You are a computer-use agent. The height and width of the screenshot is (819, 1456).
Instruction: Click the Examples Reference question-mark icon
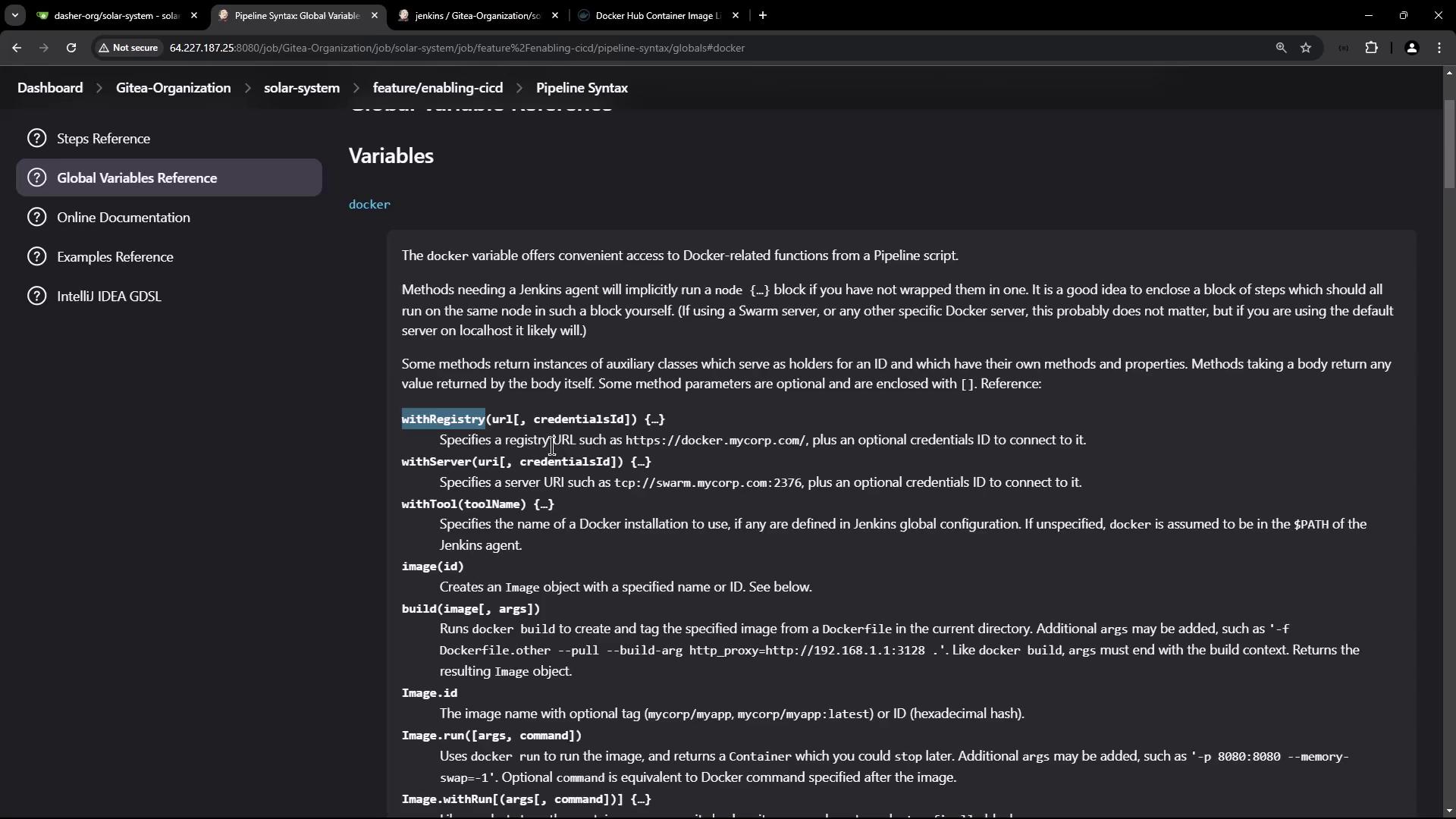pos(36,256)
